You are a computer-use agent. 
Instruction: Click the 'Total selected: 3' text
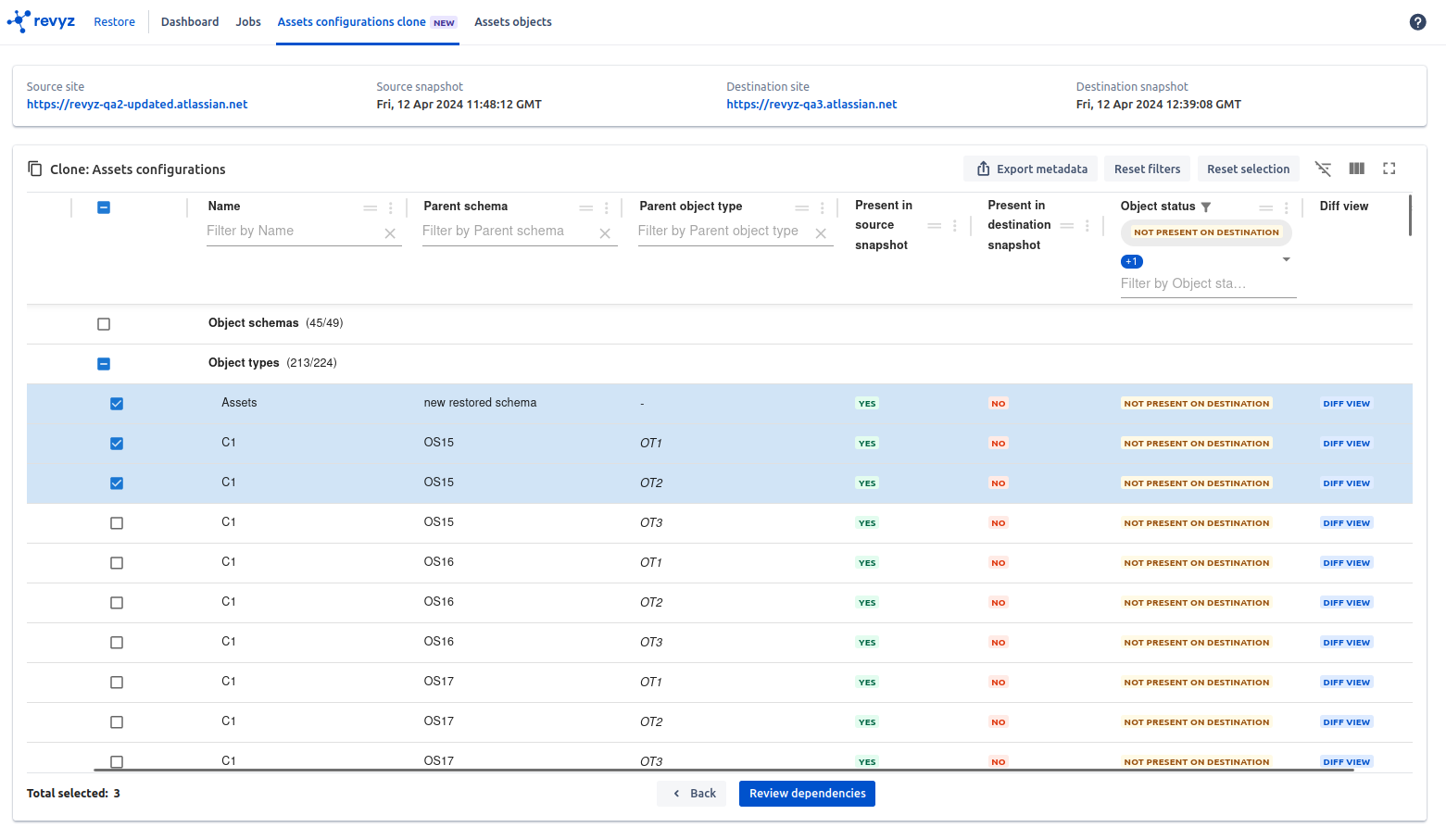pos(73,794)
